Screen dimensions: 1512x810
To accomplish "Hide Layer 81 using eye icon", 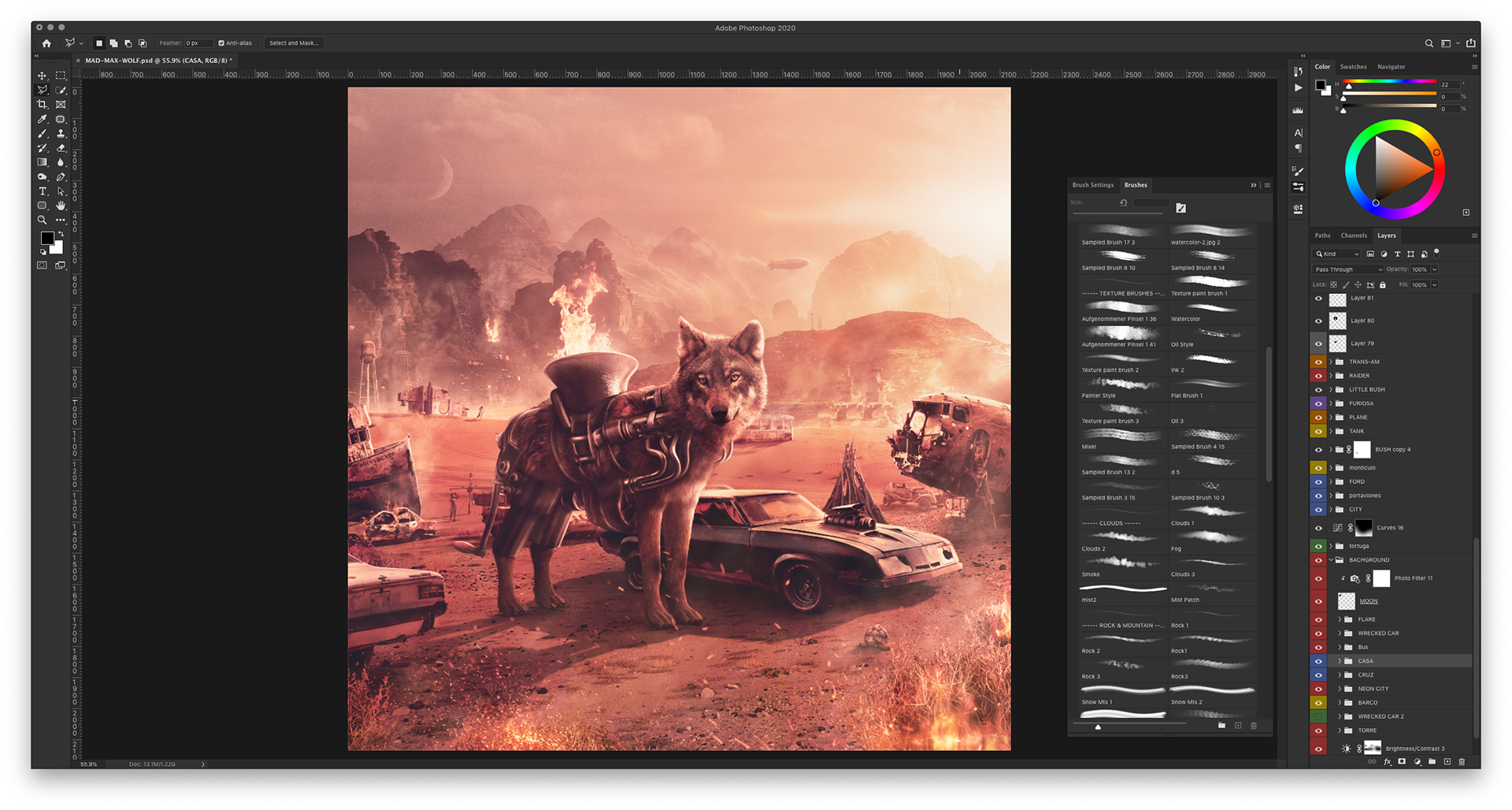I will [1318, 299].
